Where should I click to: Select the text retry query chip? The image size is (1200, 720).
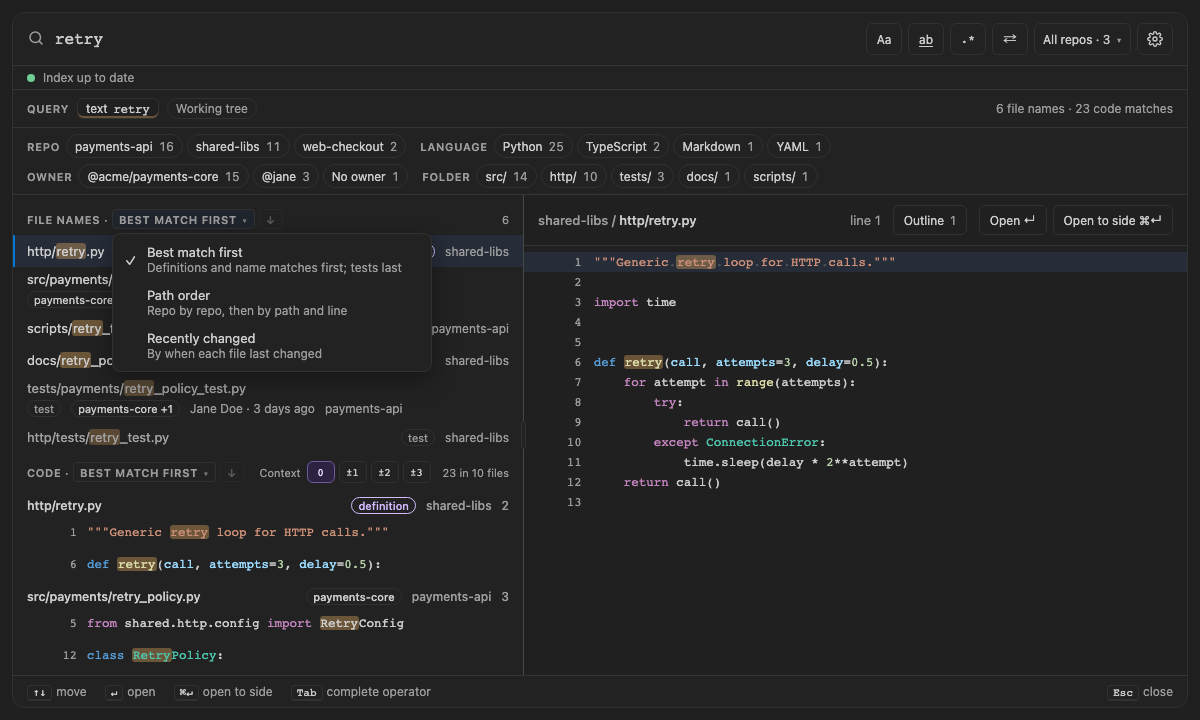(x=117, y=109)
